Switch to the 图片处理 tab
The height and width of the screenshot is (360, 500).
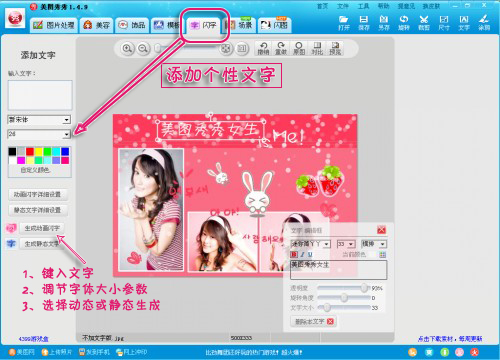pyautogui.click(x=54, y=25)
